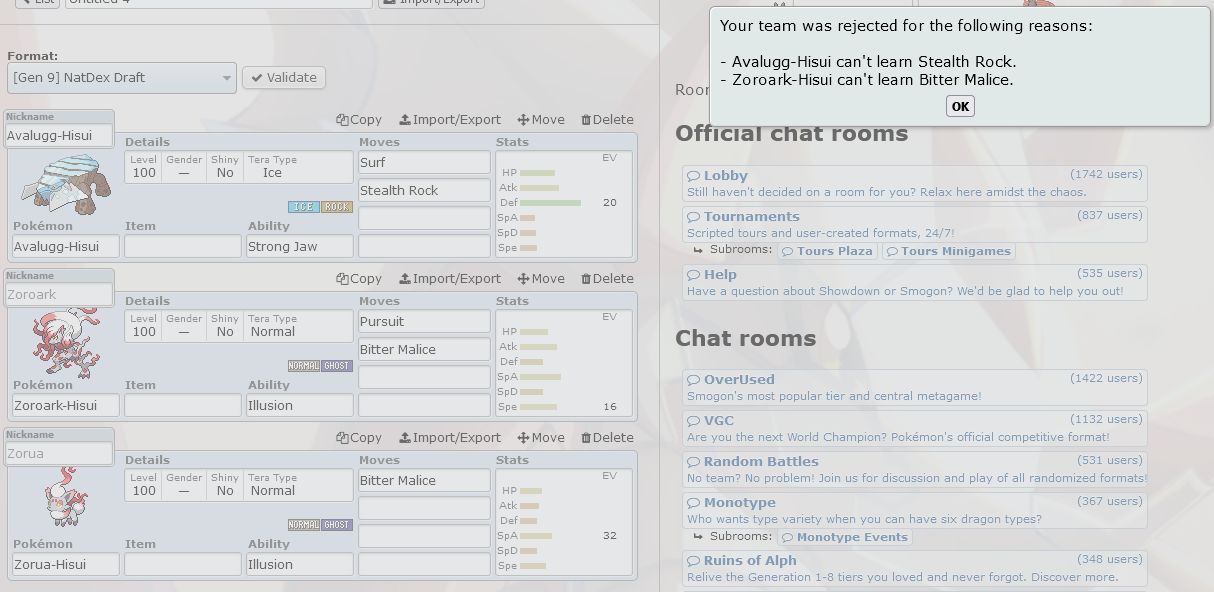Image resolution: width=1214 pixels, height=592 pixels.
Task: Open Avalugg-Hisui's stats and EV panel
Action: pyautogui.click(x=564, y=204)
